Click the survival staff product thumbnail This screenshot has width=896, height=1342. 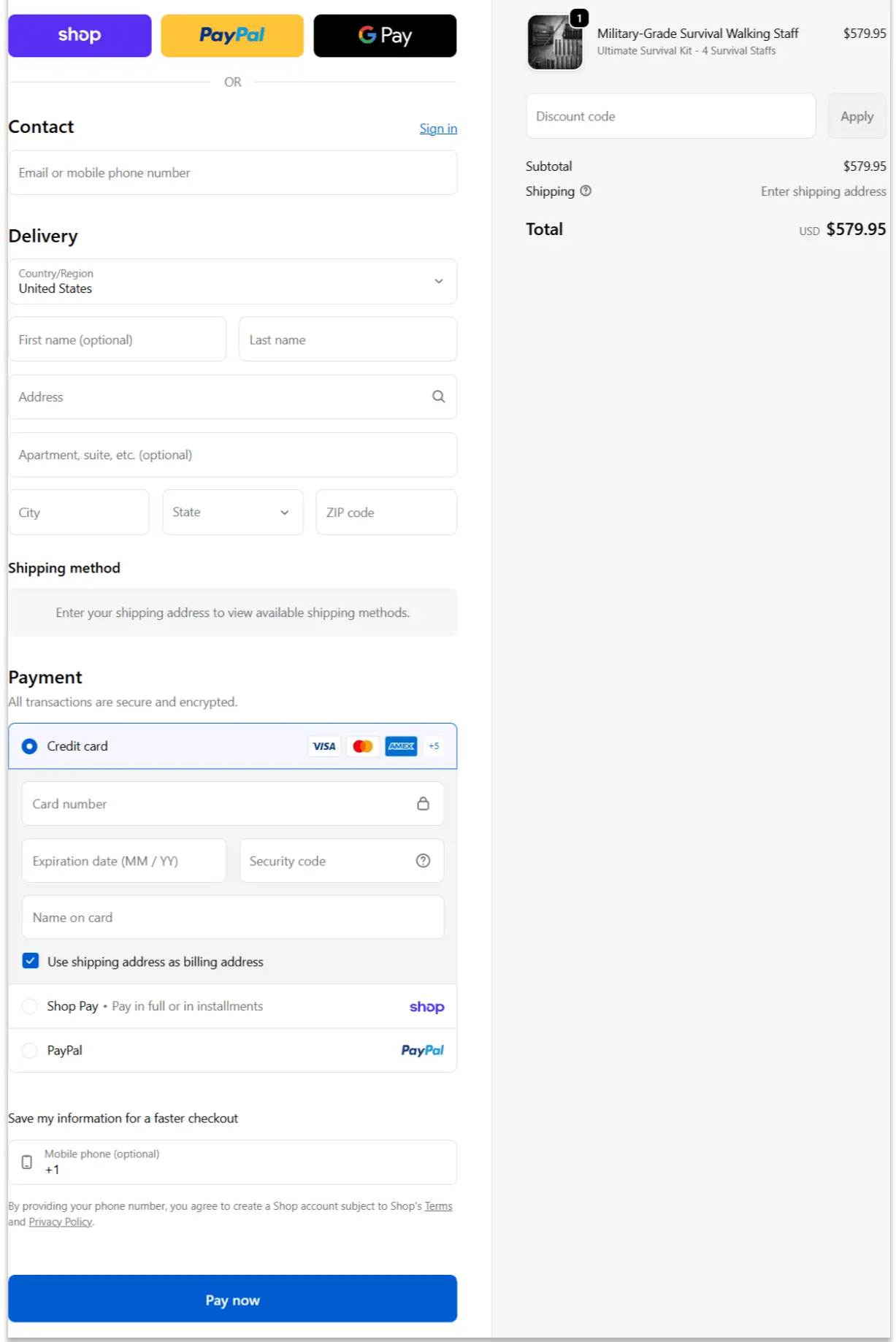point(555,42)
